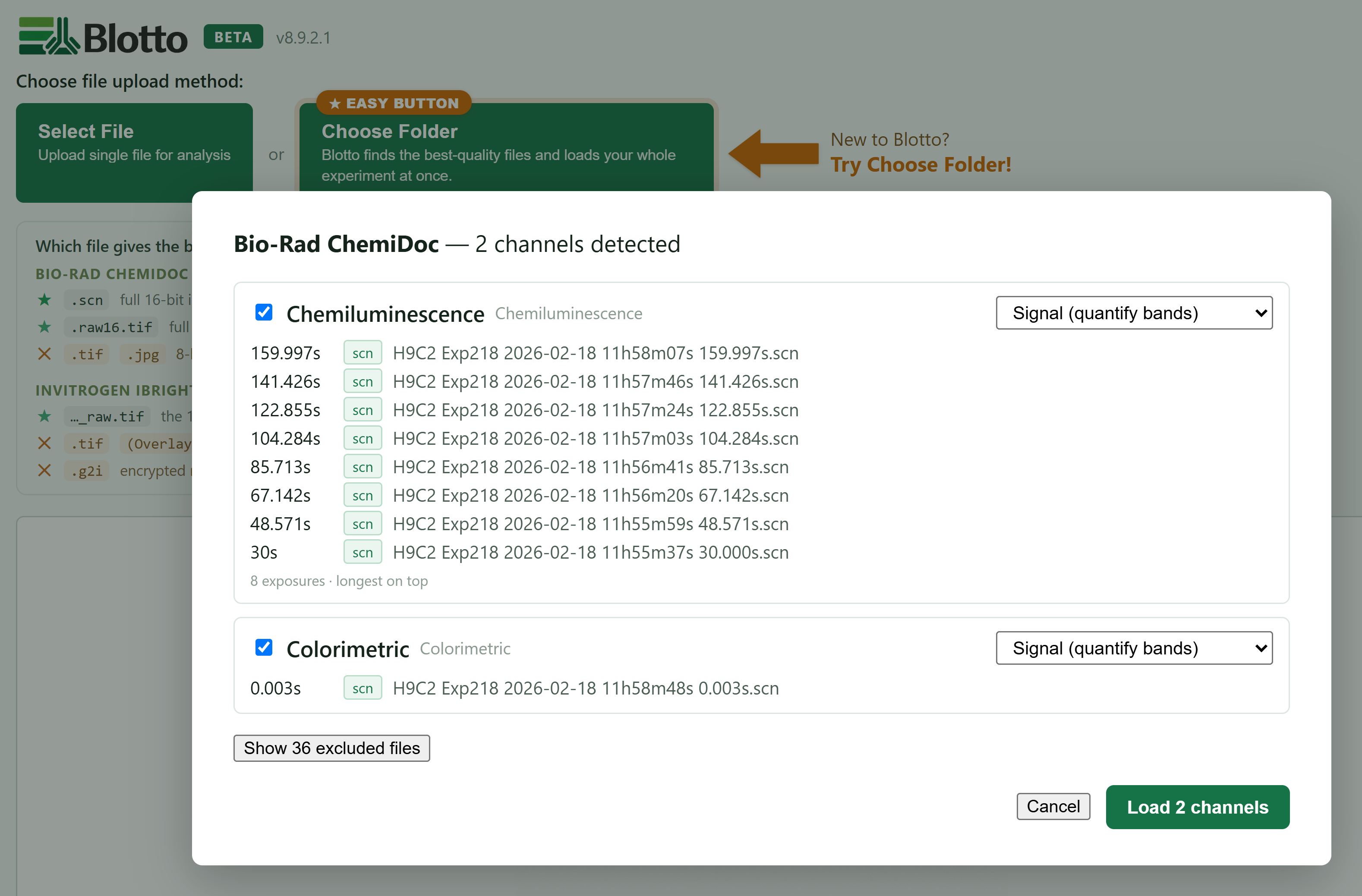Click the .raw16.tif format tag
This screenshot has width=1362, height=896.
(x=111, y=327)
